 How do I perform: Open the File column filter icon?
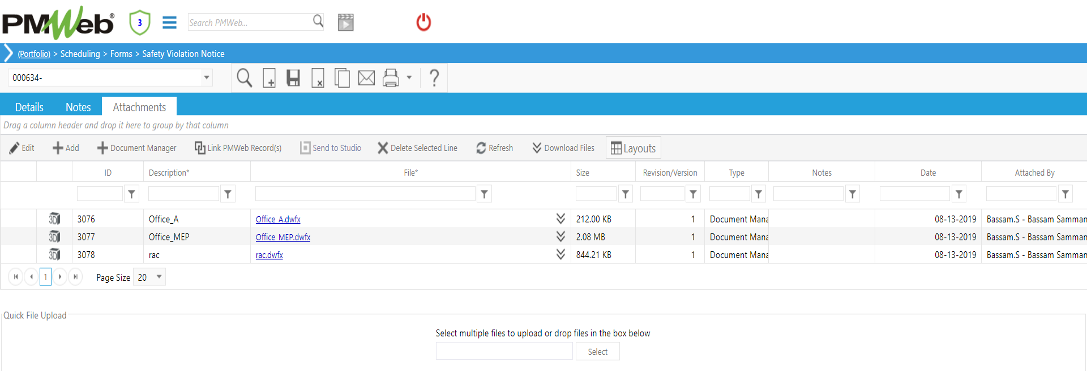point(485,194)
